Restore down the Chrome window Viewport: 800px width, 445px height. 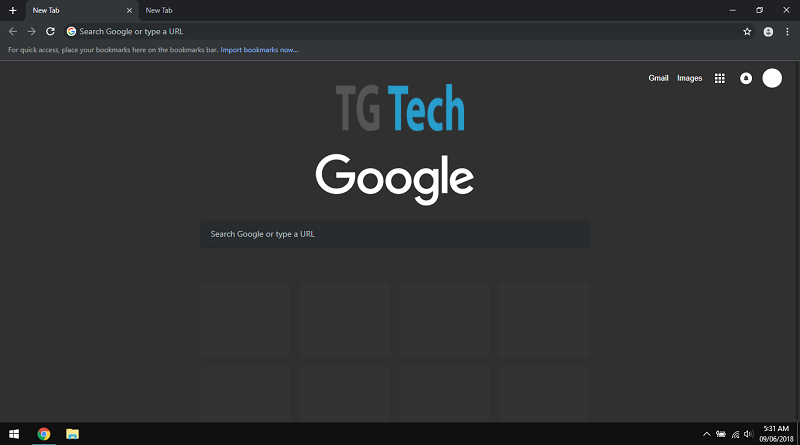tap(759, 10)
